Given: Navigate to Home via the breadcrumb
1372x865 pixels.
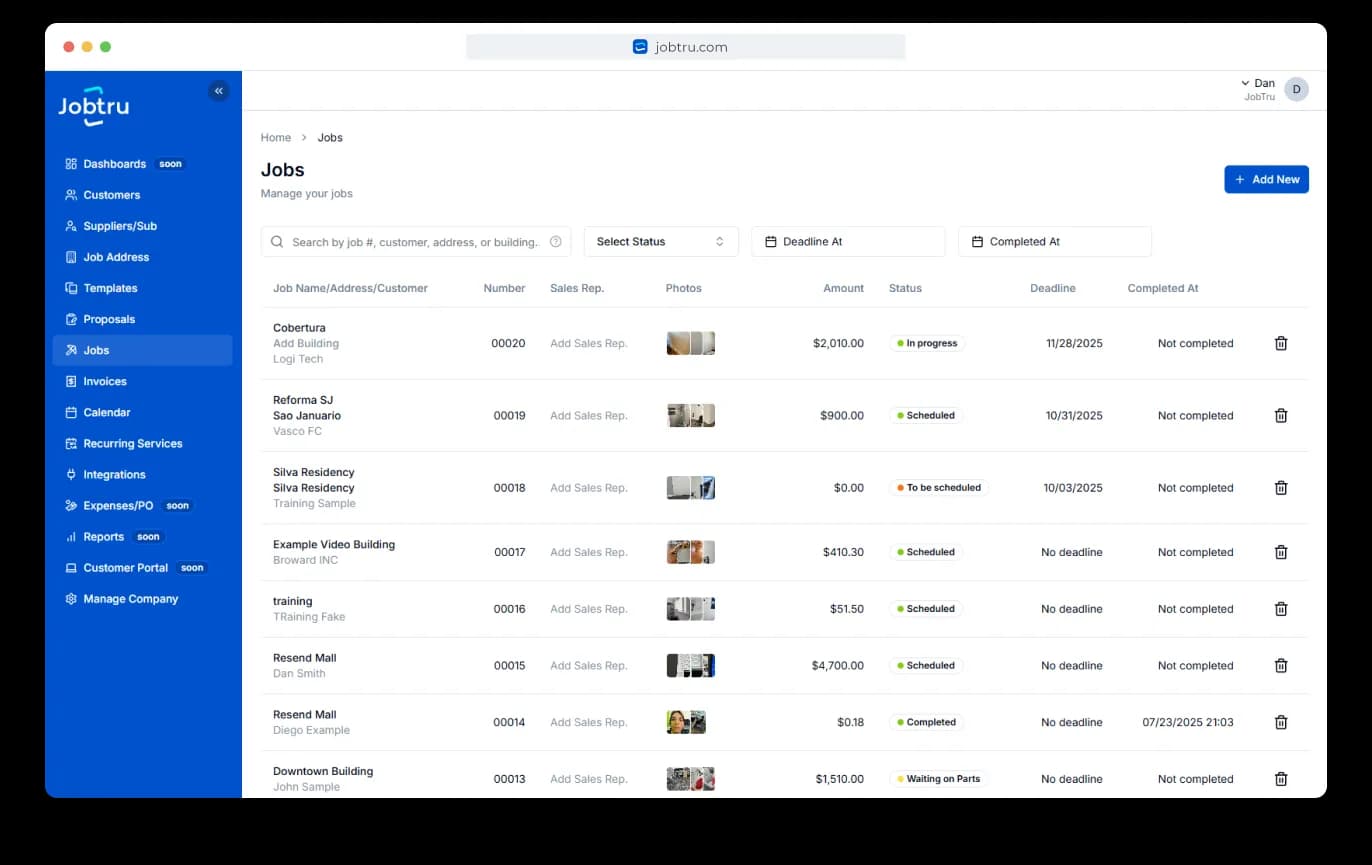Looking at the screenshot, I should [x=276, y=137].
